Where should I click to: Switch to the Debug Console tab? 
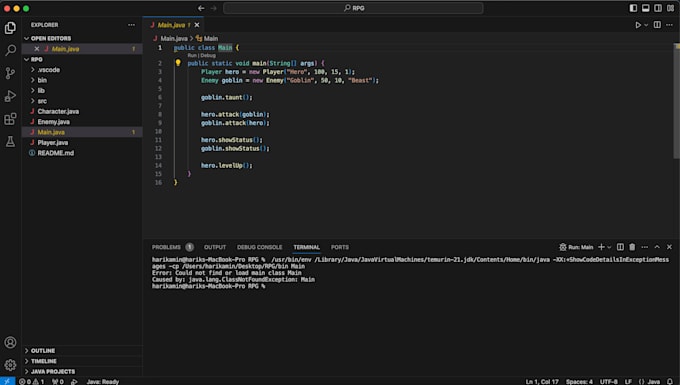[259, 247]
